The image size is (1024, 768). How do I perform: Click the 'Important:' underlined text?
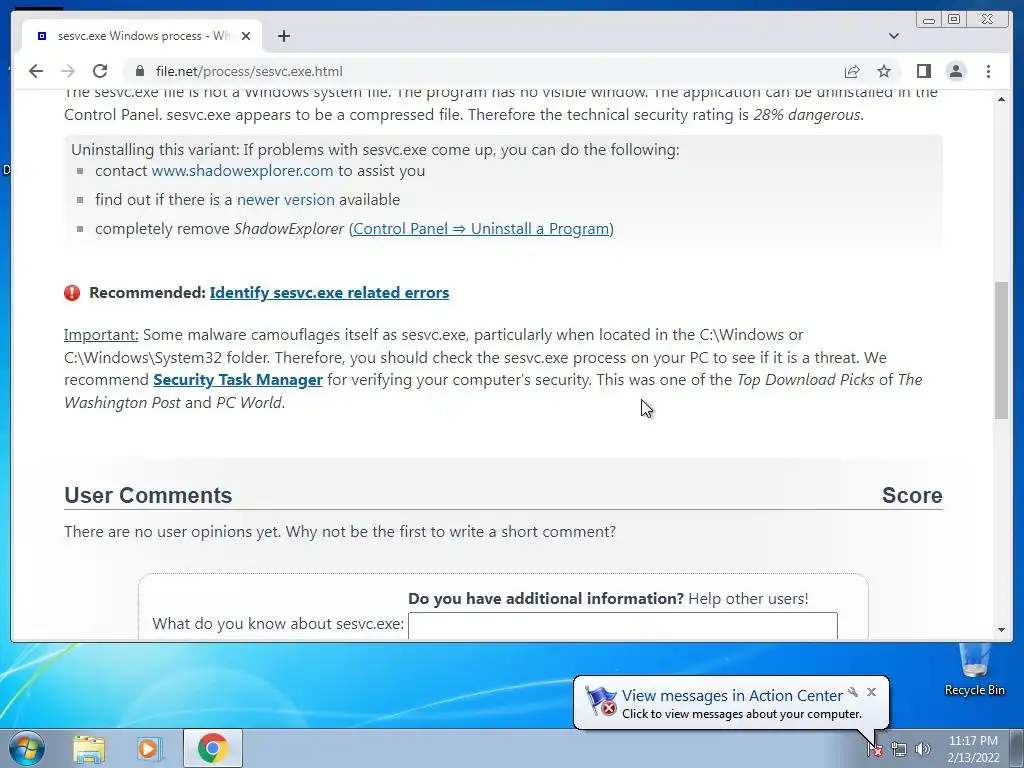pyautogui.click(x=101, y=334)
